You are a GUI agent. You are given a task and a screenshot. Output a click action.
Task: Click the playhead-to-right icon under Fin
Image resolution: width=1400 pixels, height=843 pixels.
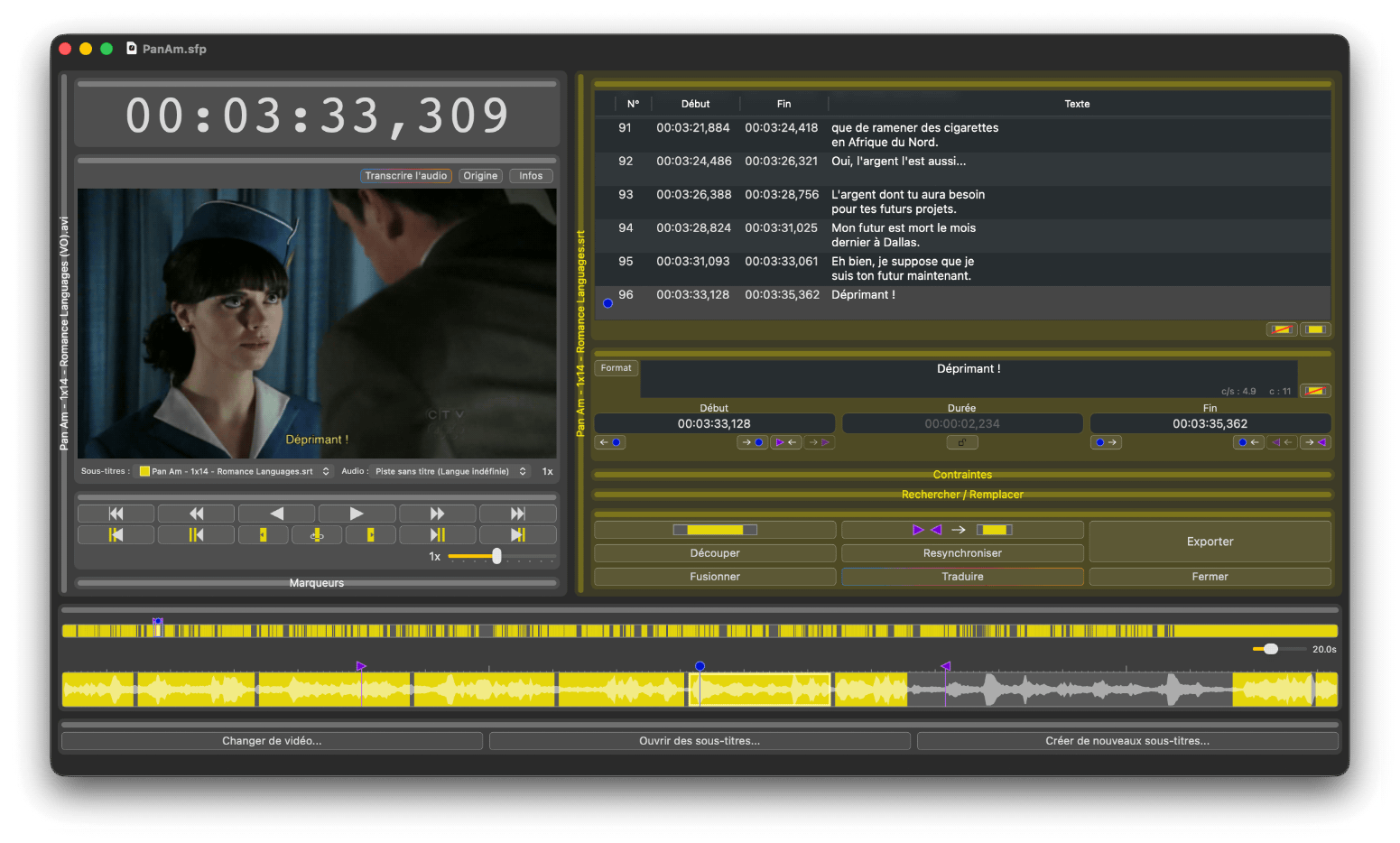(1106, 442)
